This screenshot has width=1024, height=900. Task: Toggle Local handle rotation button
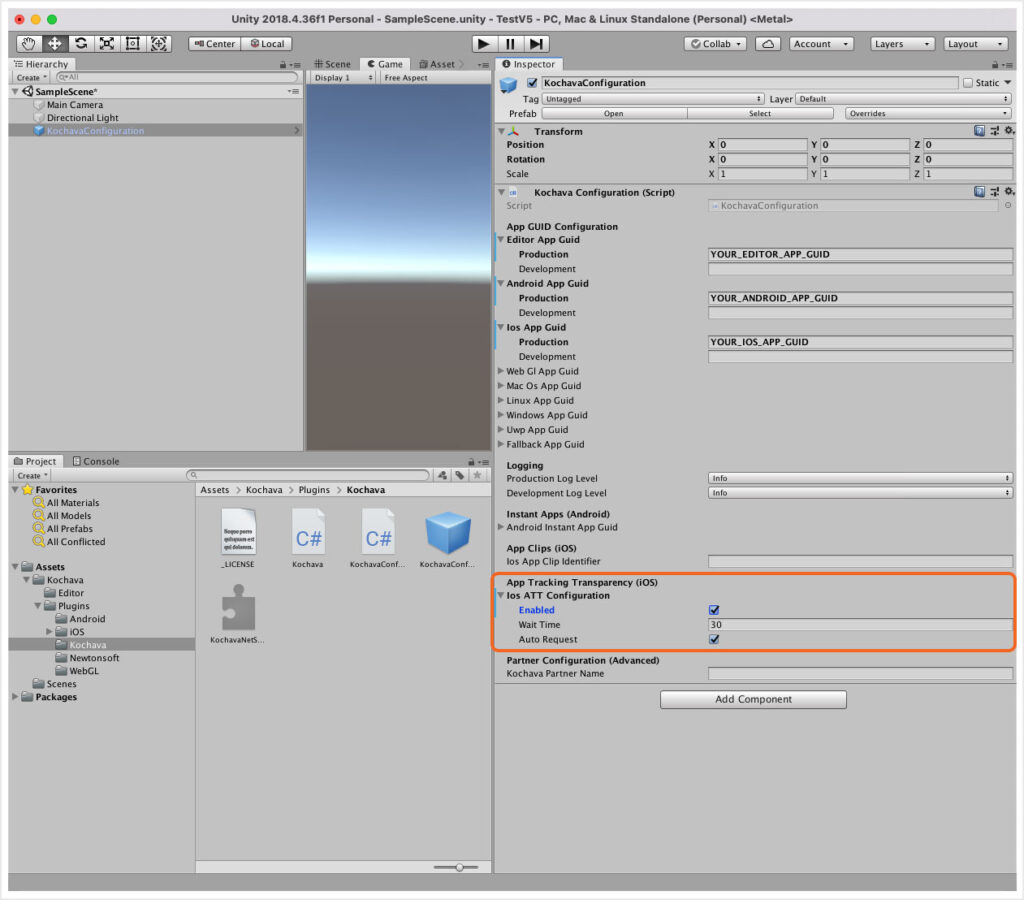pos(266,44)
